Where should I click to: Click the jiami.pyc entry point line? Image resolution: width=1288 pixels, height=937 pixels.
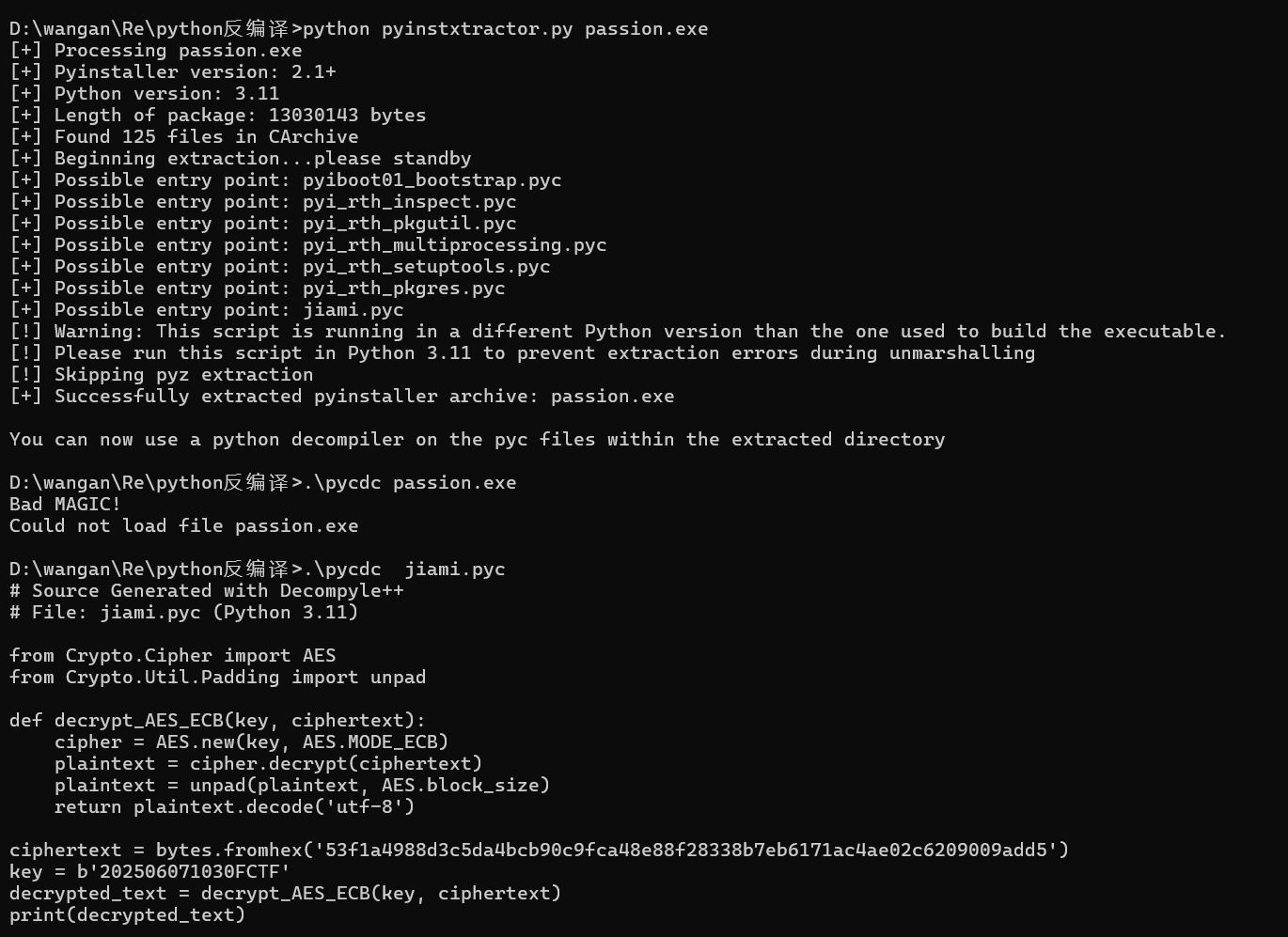207,309
